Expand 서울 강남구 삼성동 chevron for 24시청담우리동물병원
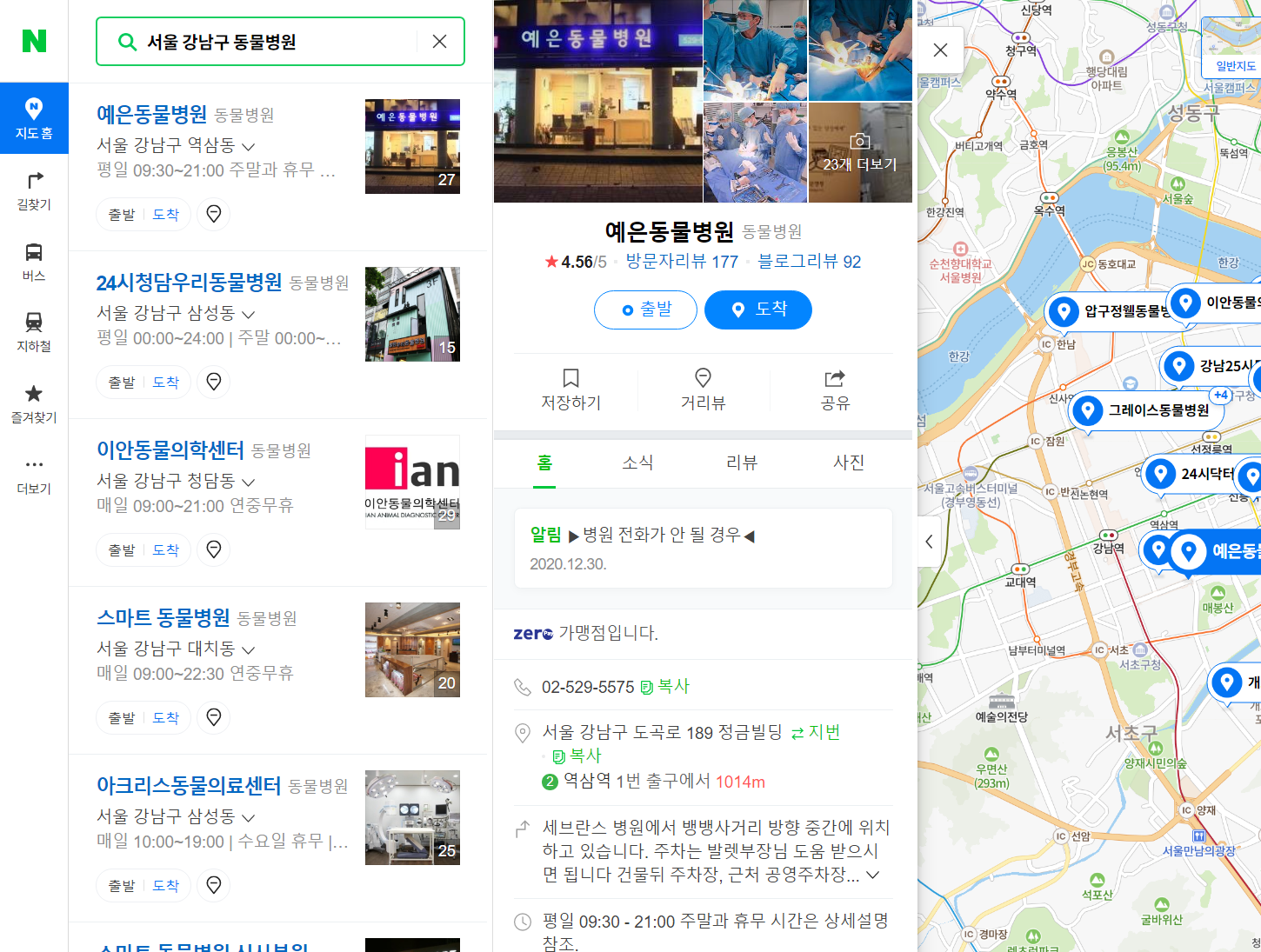 click(x=249, y=314)
